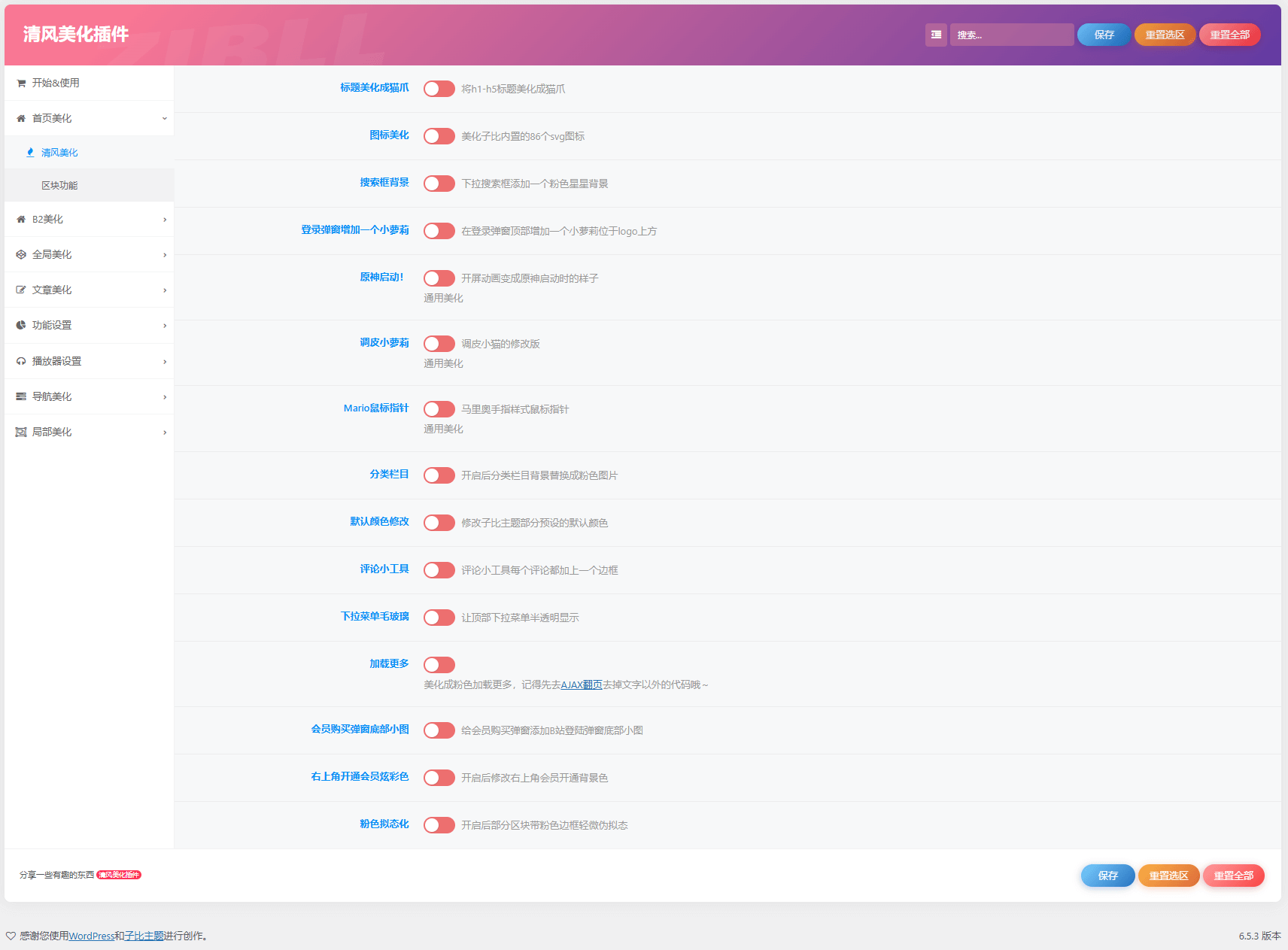Switch on 加载更多
This screenshot has height=950, width=1288.
tap(439, 665)
